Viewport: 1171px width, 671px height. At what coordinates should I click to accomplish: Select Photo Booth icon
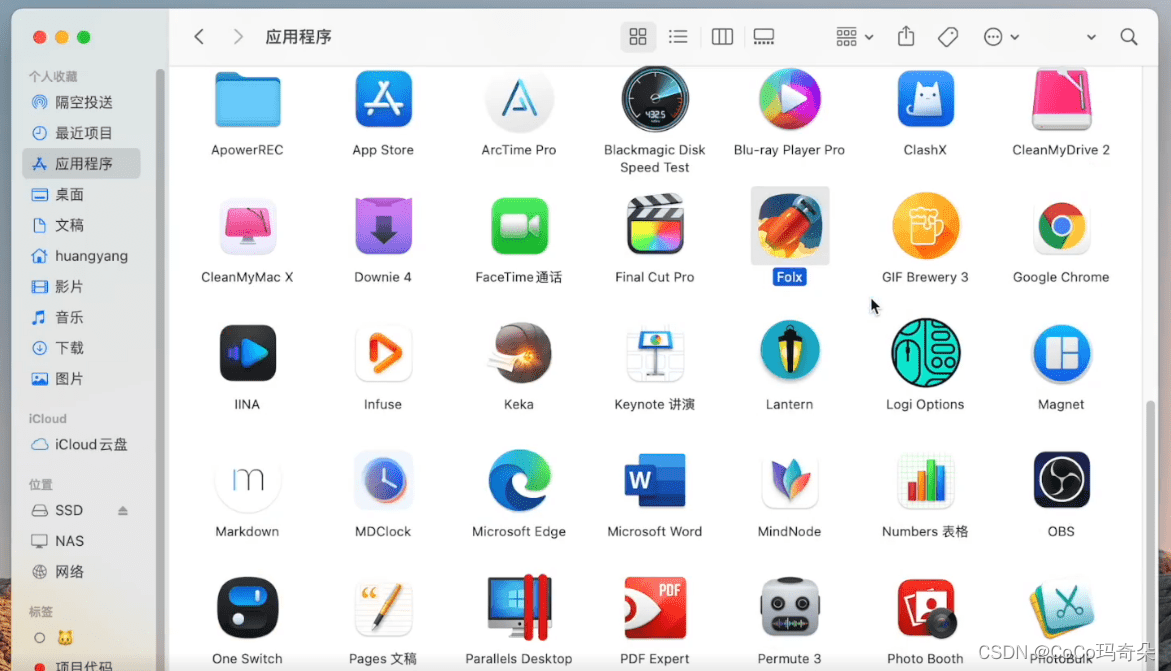tap(925, 607)
